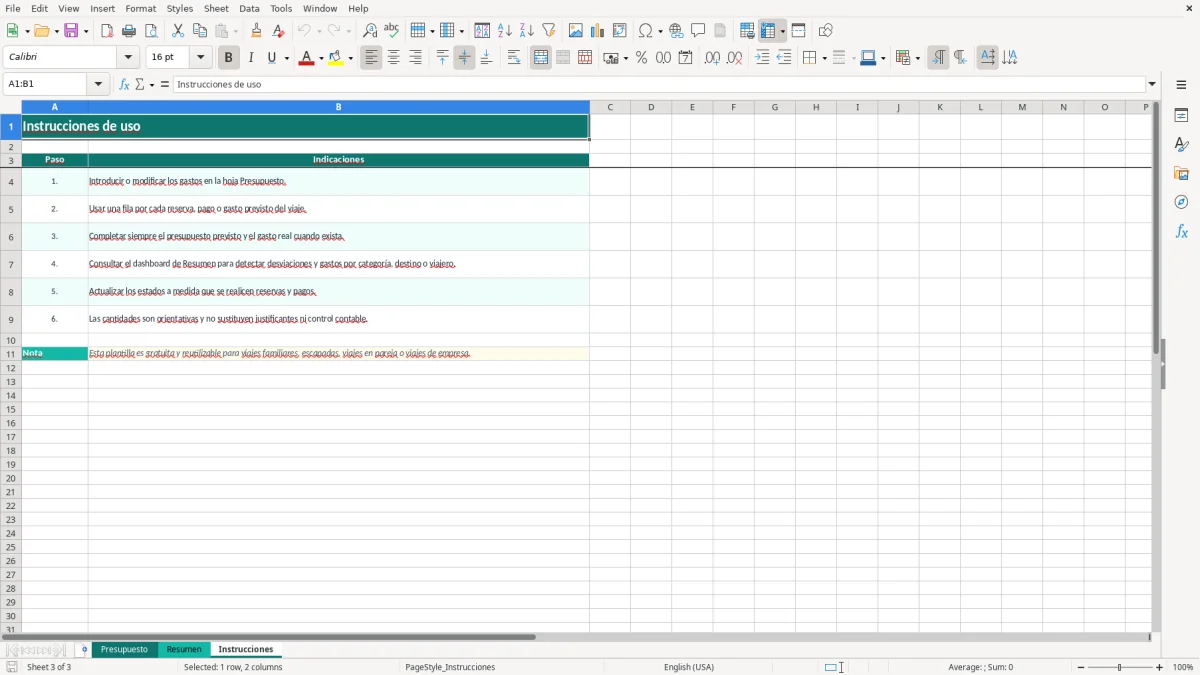The height and width of the screenshot is (675, 1200).
Task: Open Special Character dropdown arrow
Action: 660,31
